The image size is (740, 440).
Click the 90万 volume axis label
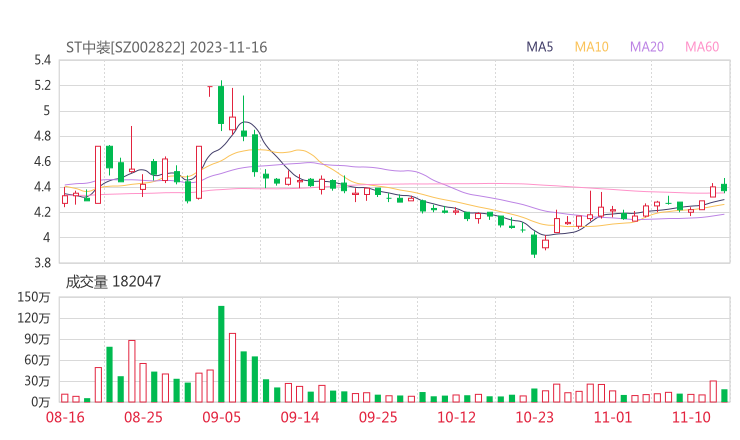37,339
